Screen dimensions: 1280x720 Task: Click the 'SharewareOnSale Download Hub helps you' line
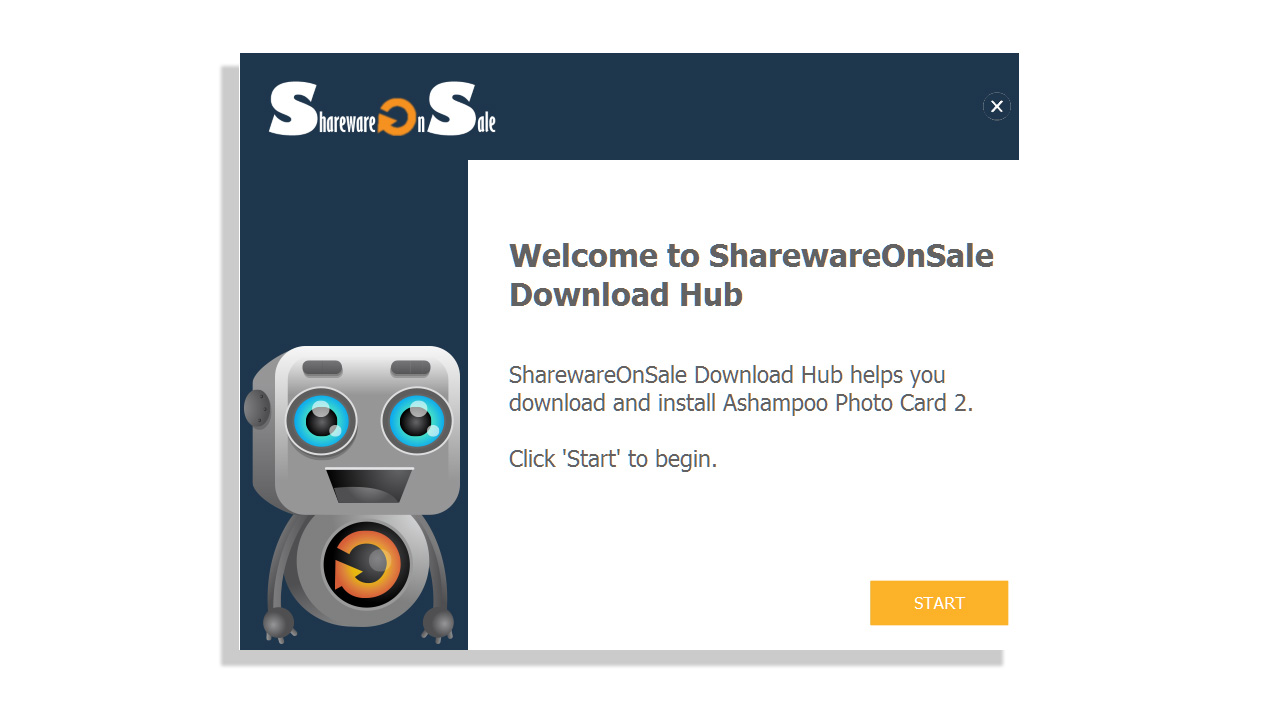click(727, 375)
